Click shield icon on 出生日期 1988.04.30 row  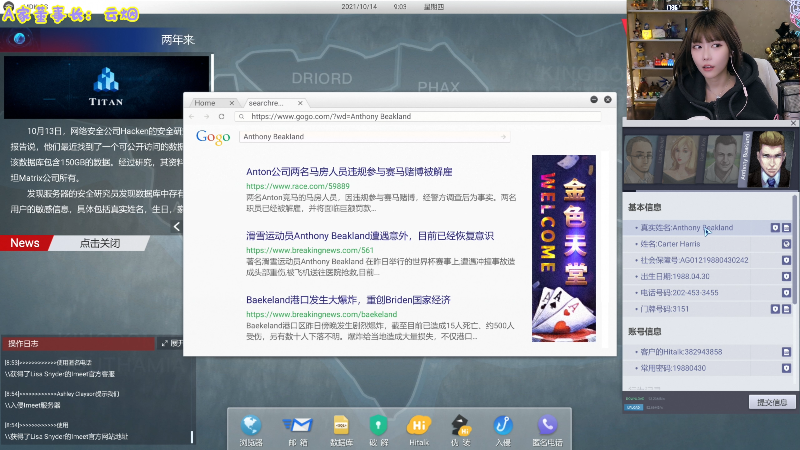pyautogui.click(x=786, y=277)
